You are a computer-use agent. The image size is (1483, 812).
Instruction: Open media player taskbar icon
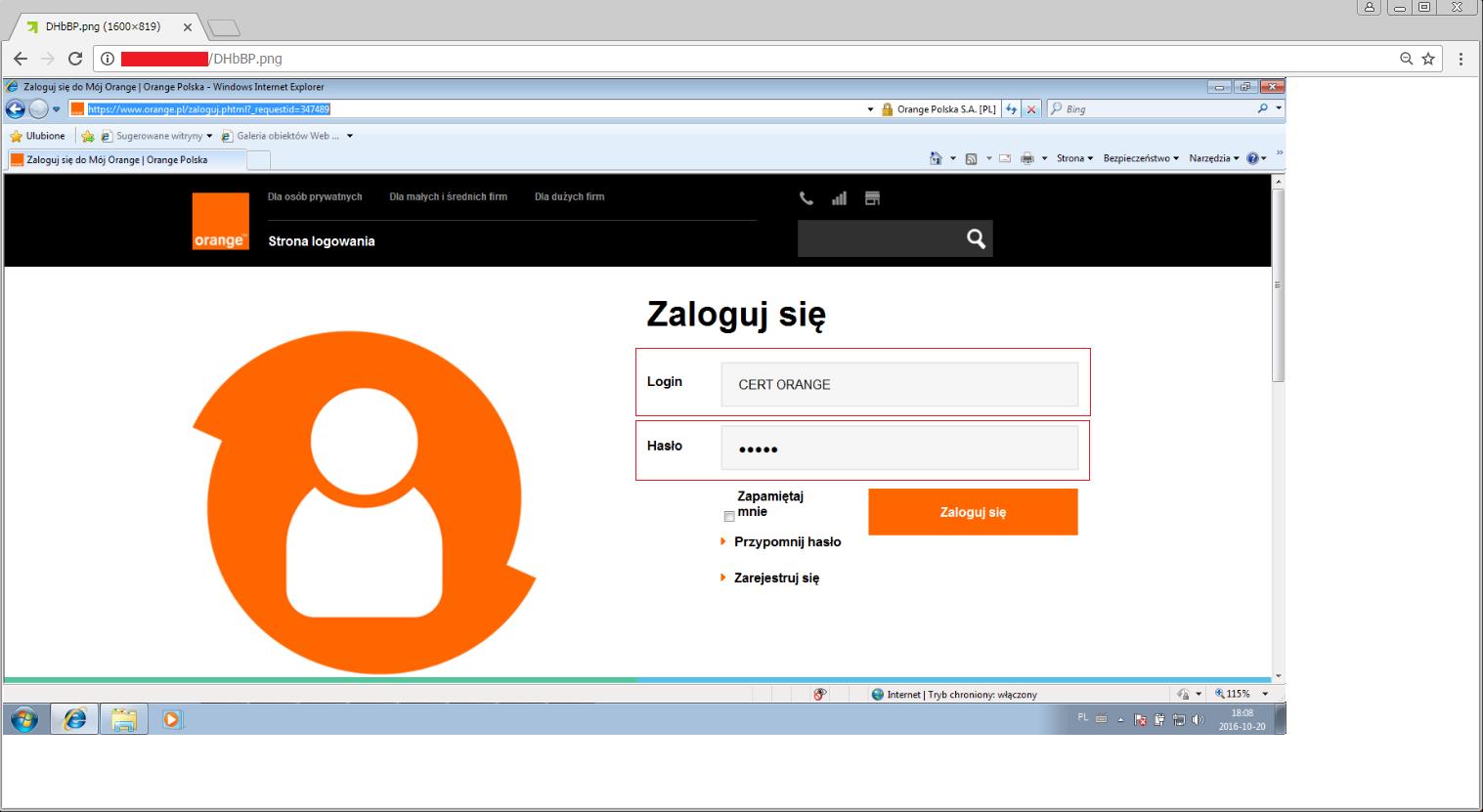pos(172,720)
